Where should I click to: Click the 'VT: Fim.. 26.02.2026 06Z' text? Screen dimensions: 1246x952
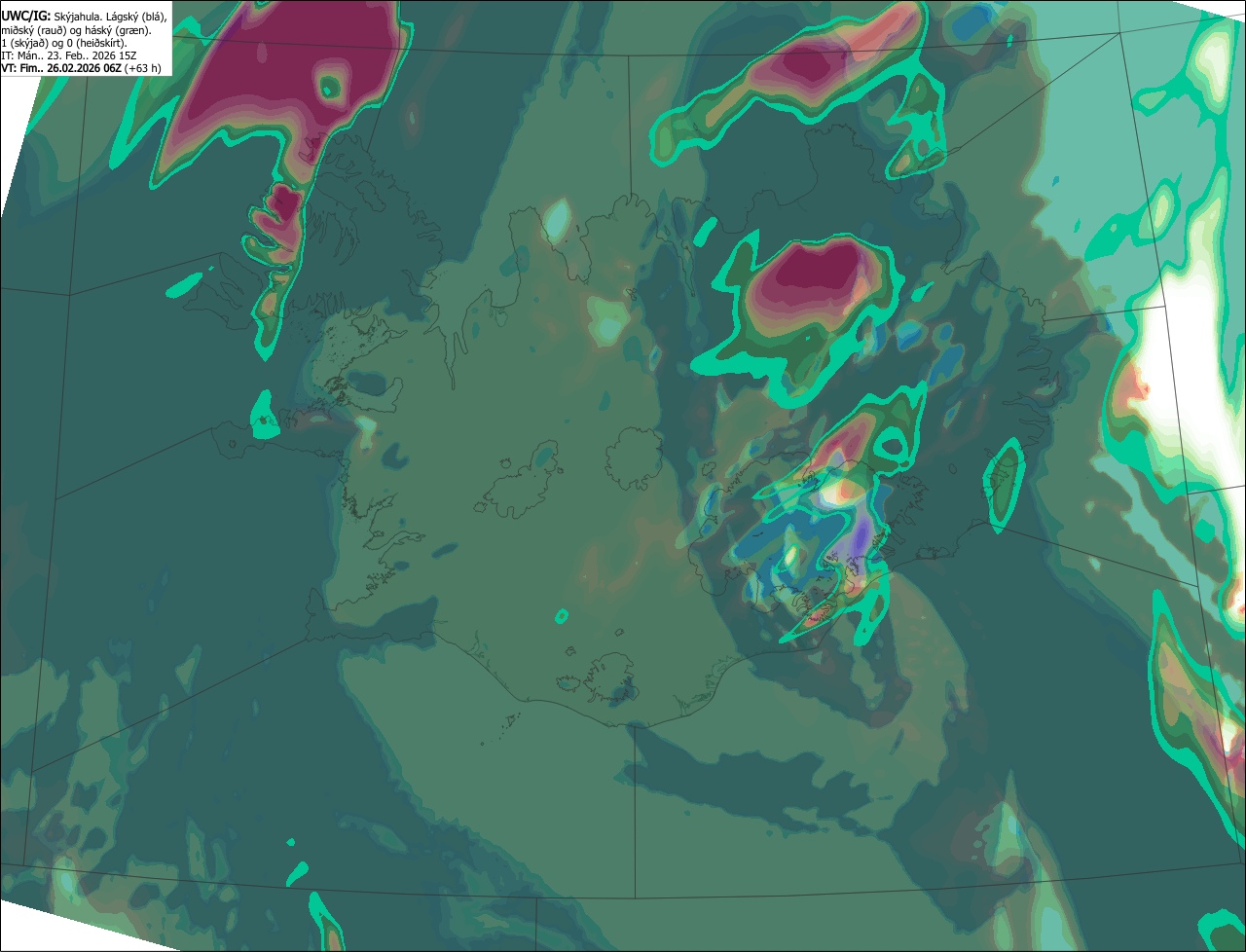point(61,68)
